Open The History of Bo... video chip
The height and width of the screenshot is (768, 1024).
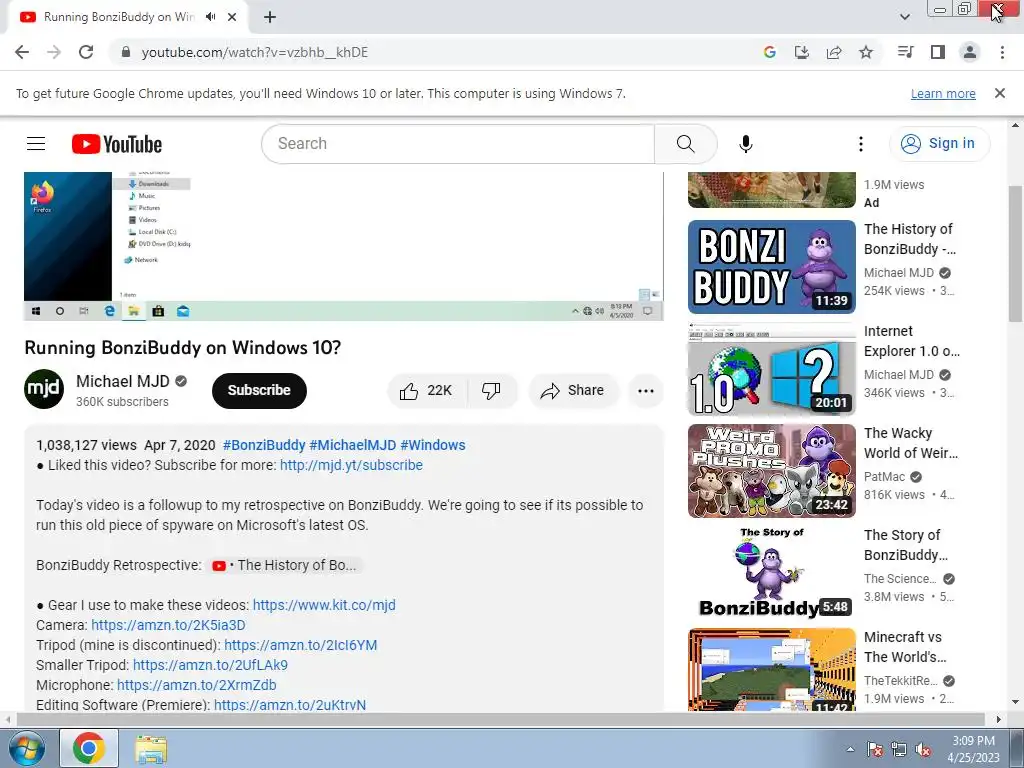click(x=284, y=566)
